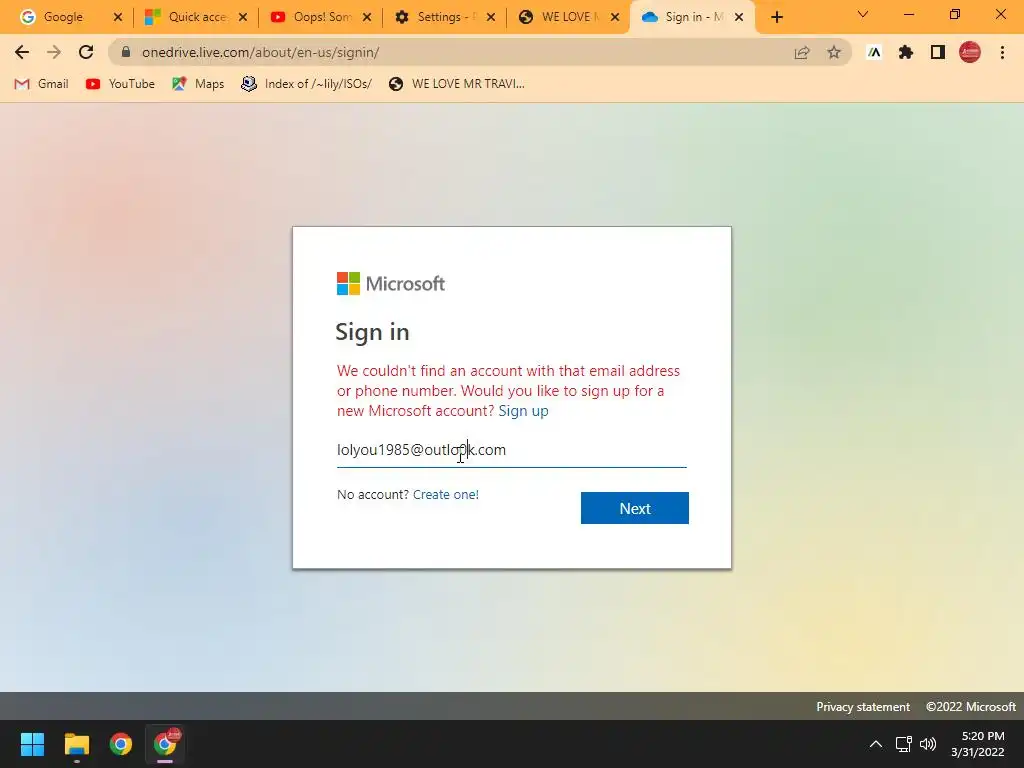Open the Extensions puzzle icon

[906, 52]
